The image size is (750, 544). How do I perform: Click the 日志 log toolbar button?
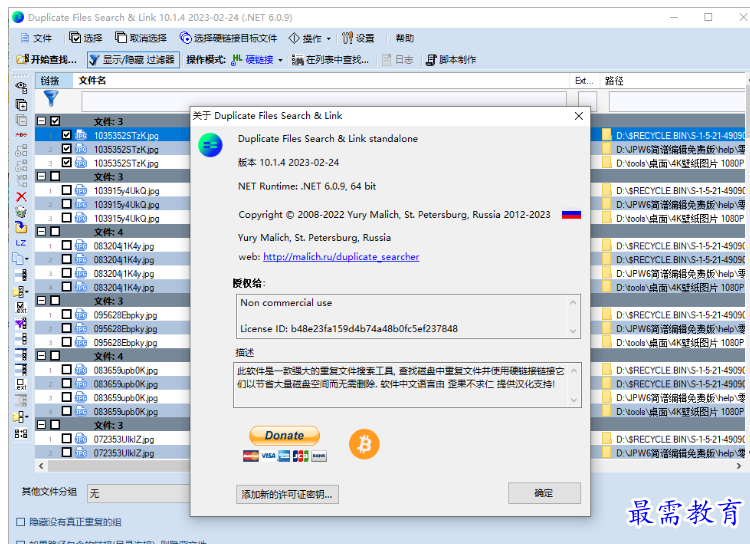click(x=398, y=60)
